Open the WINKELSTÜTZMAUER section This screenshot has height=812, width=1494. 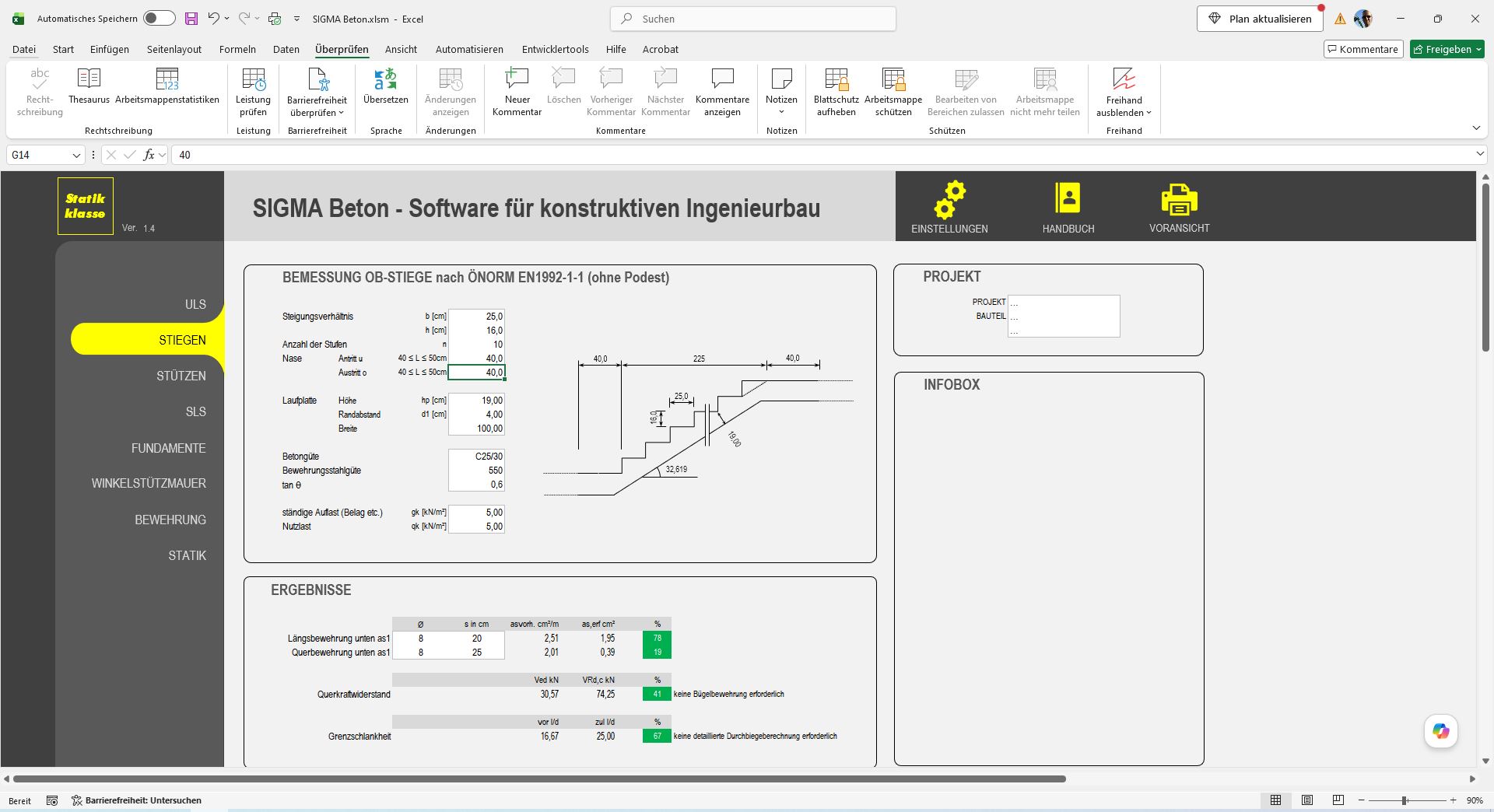(149, 483)
